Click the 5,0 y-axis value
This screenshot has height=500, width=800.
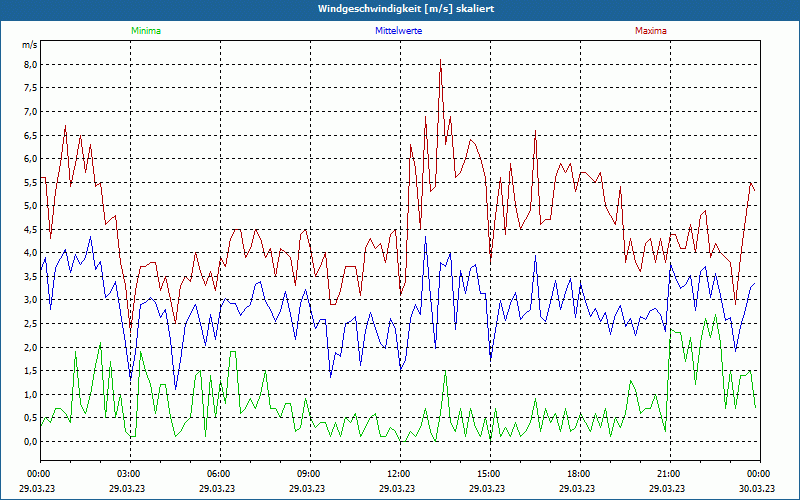[31, 206]
